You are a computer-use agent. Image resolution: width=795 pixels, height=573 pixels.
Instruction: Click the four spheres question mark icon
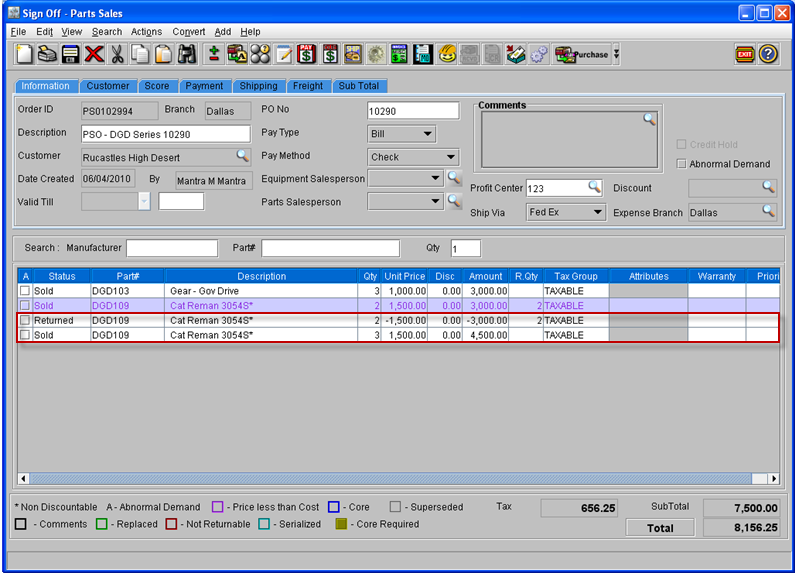[x=260, y=54]
